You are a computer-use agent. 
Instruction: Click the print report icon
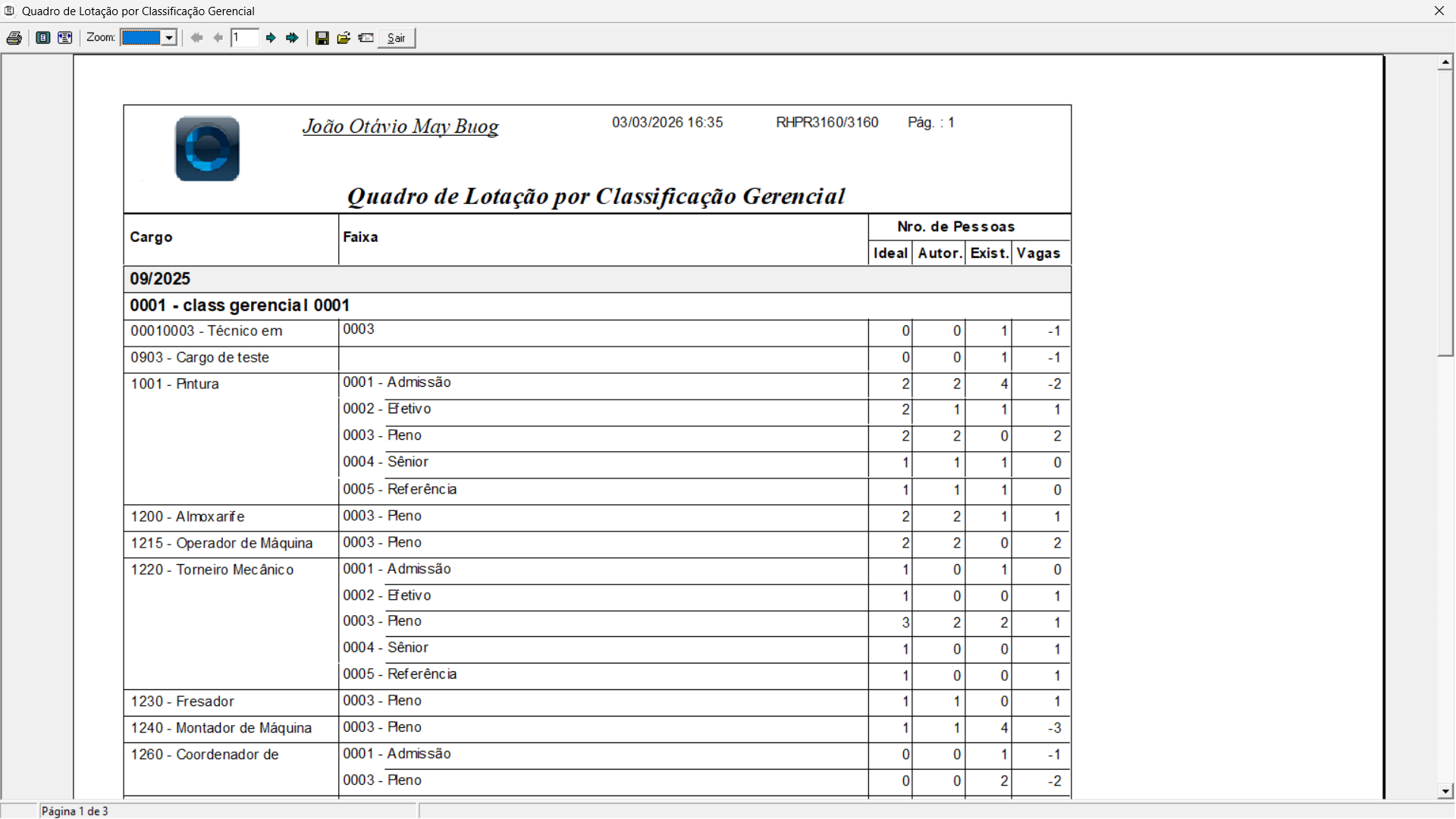pos(14,38)
